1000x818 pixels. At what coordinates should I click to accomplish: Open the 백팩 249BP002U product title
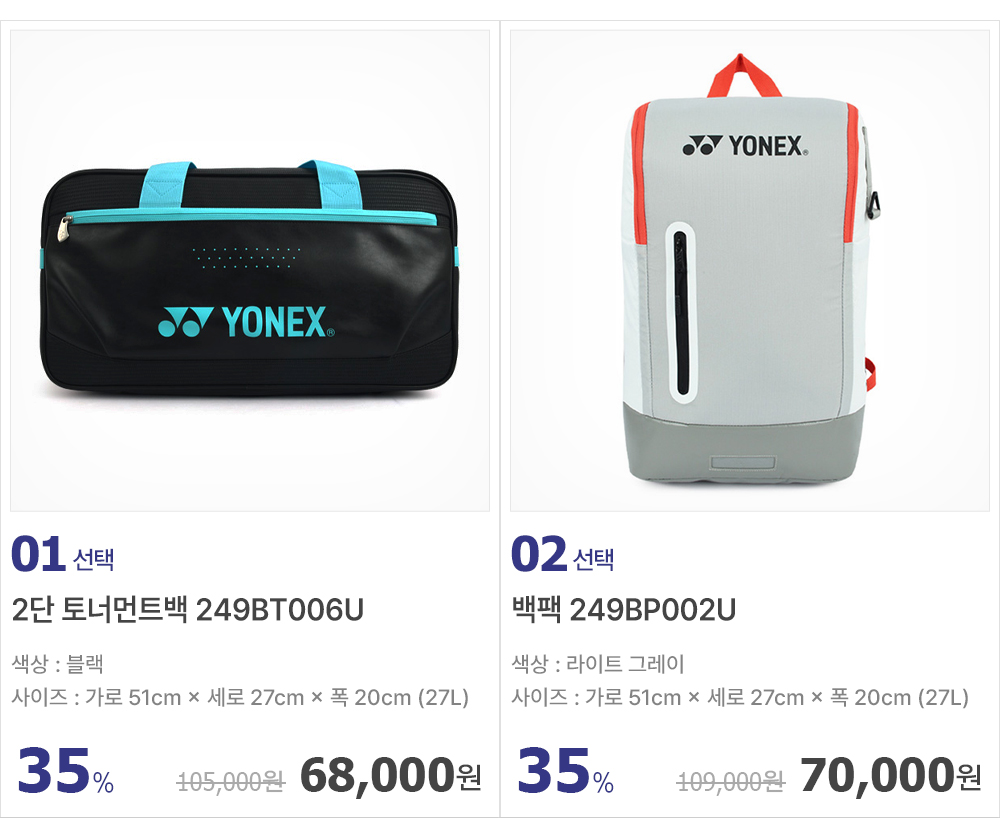624,610
